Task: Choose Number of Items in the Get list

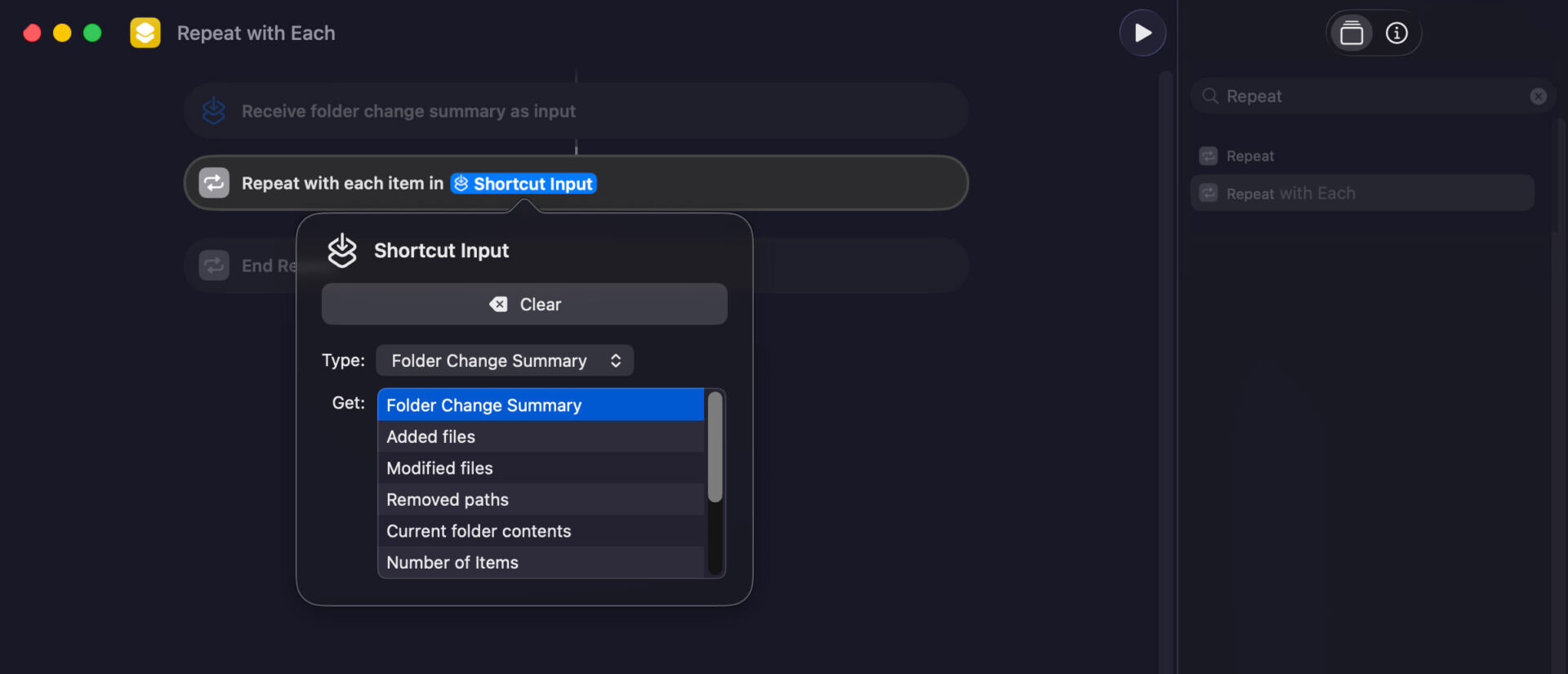Action: pos(452,562)
